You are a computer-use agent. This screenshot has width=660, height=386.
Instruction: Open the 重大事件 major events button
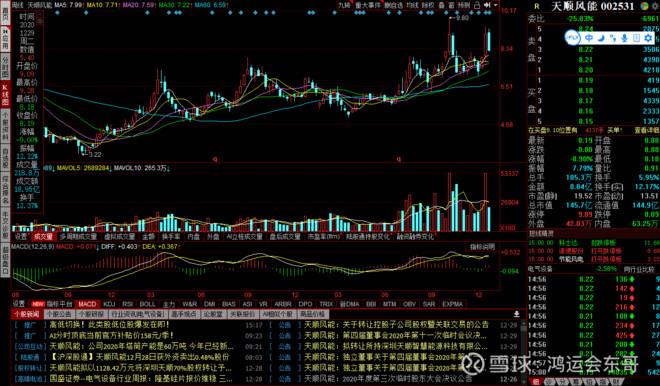(x=368, y=5)
